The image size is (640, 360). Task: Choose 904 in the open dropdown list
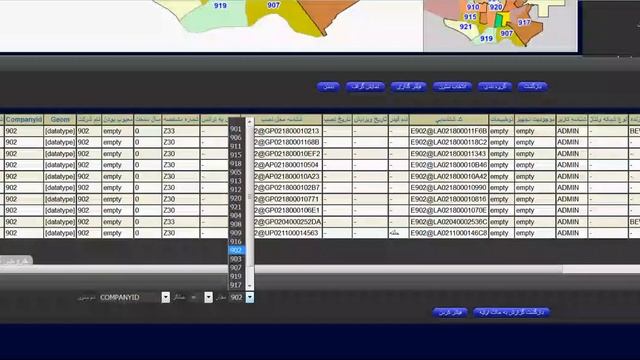[236, 216]
